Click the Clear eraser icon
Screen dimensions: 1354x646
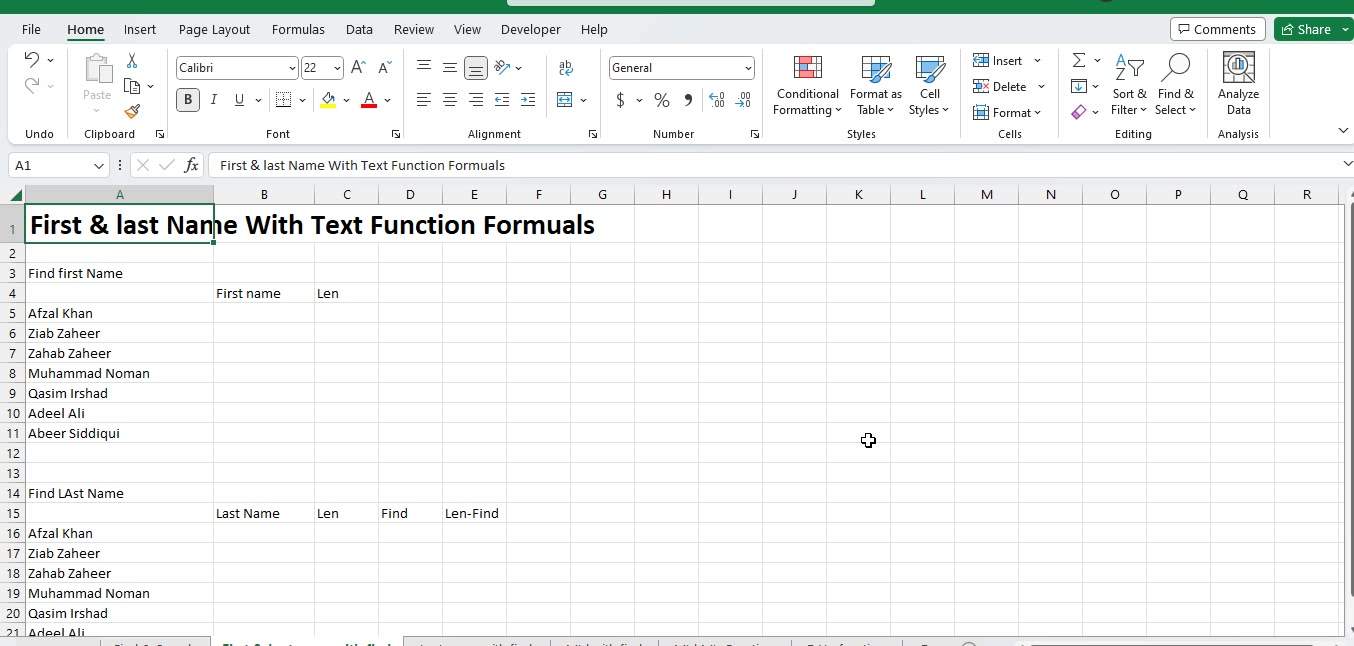[1079, 112]
